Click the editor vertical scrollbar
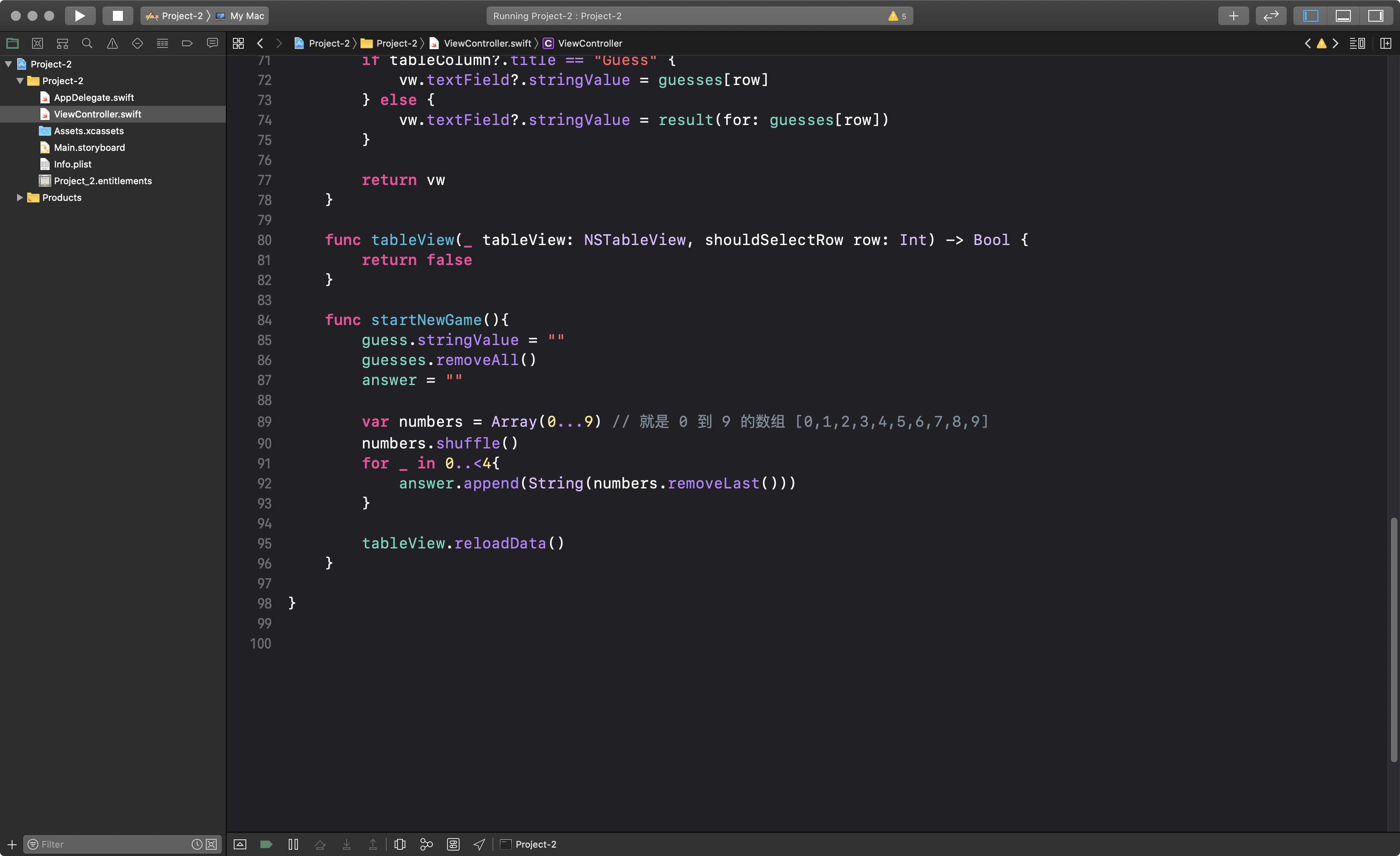1400x856 pixels. point(1393,639)
